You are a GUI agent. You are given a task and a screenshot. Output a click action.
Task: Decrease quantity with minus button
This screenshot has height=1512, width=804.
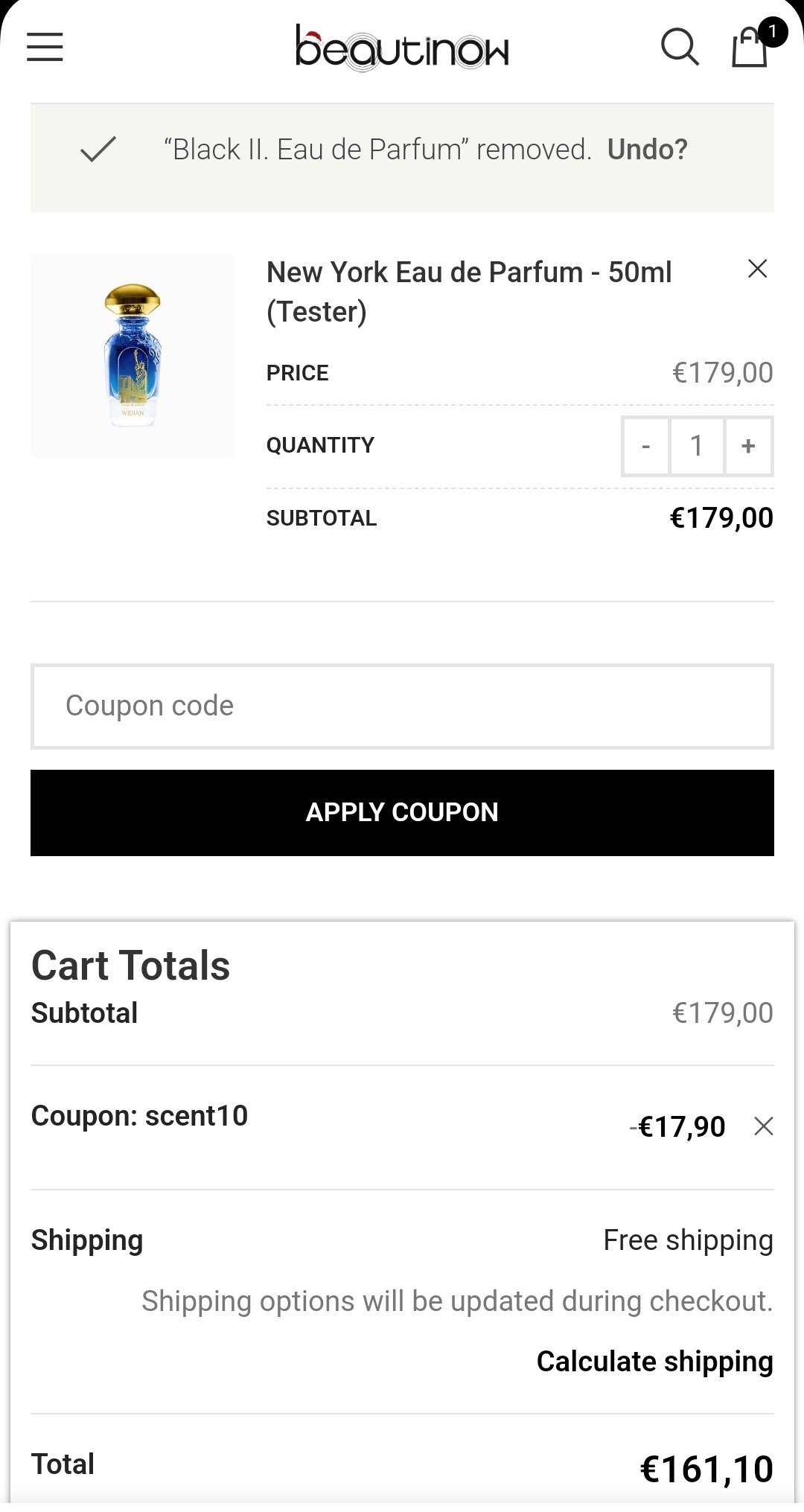(x=645, y=446)
